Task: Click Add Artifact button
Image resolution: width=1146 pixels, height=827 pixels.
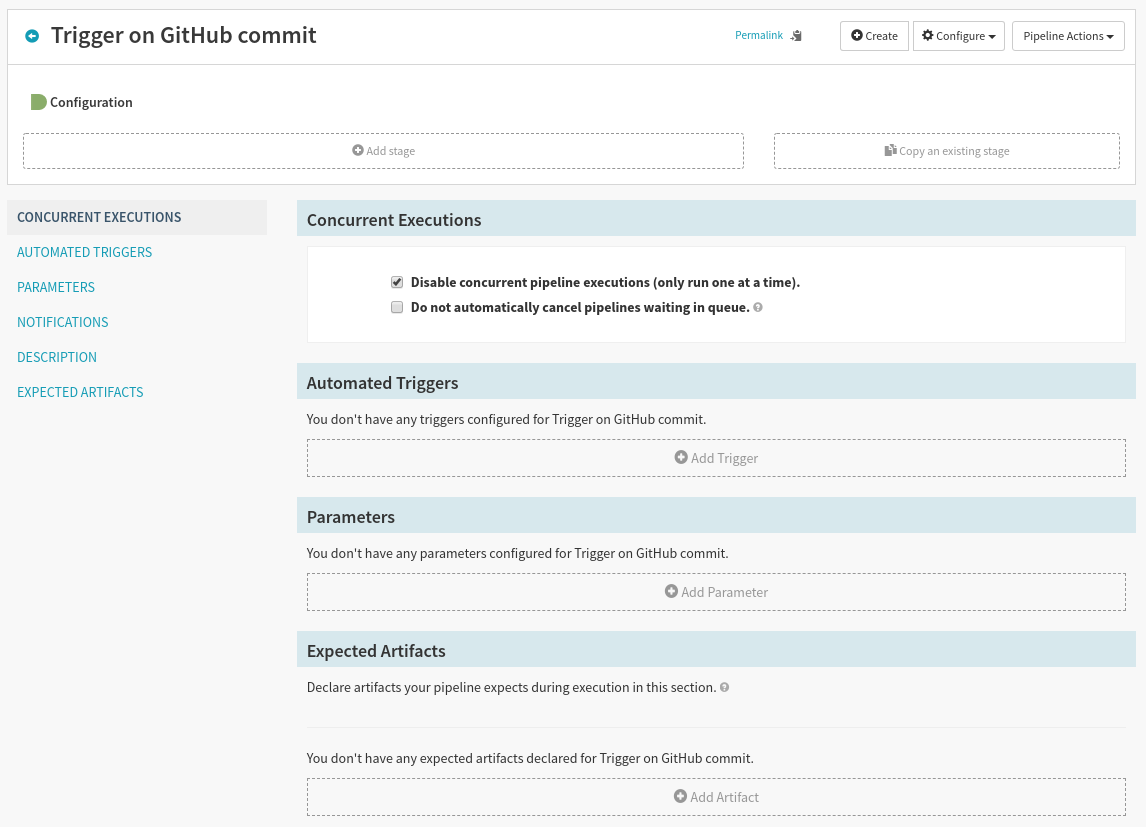Action: pos(716,797)
